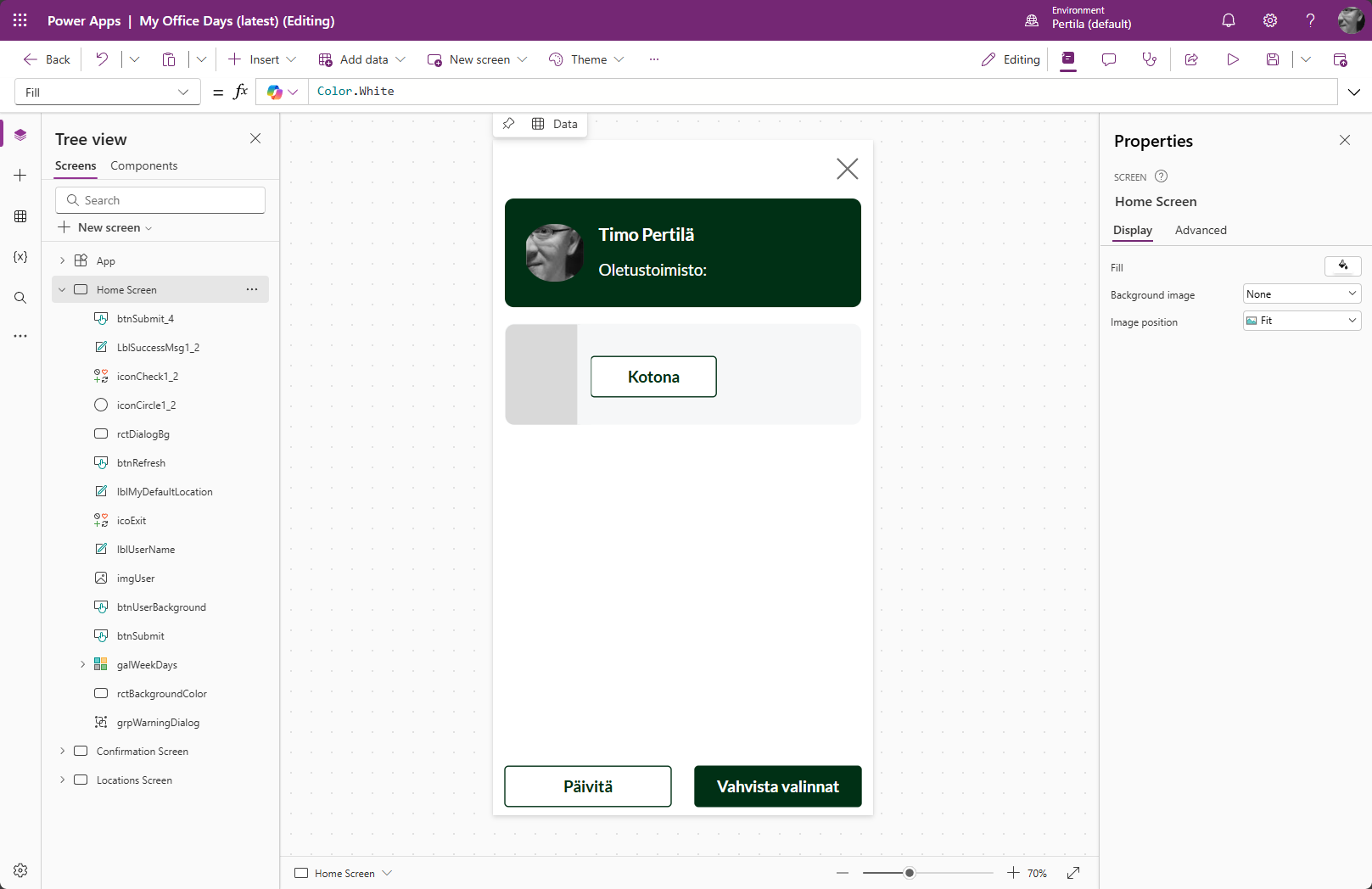The image size is (1372, 889).
Task: Expand the galWeekDays gallery node
Action: coord(82,664)
